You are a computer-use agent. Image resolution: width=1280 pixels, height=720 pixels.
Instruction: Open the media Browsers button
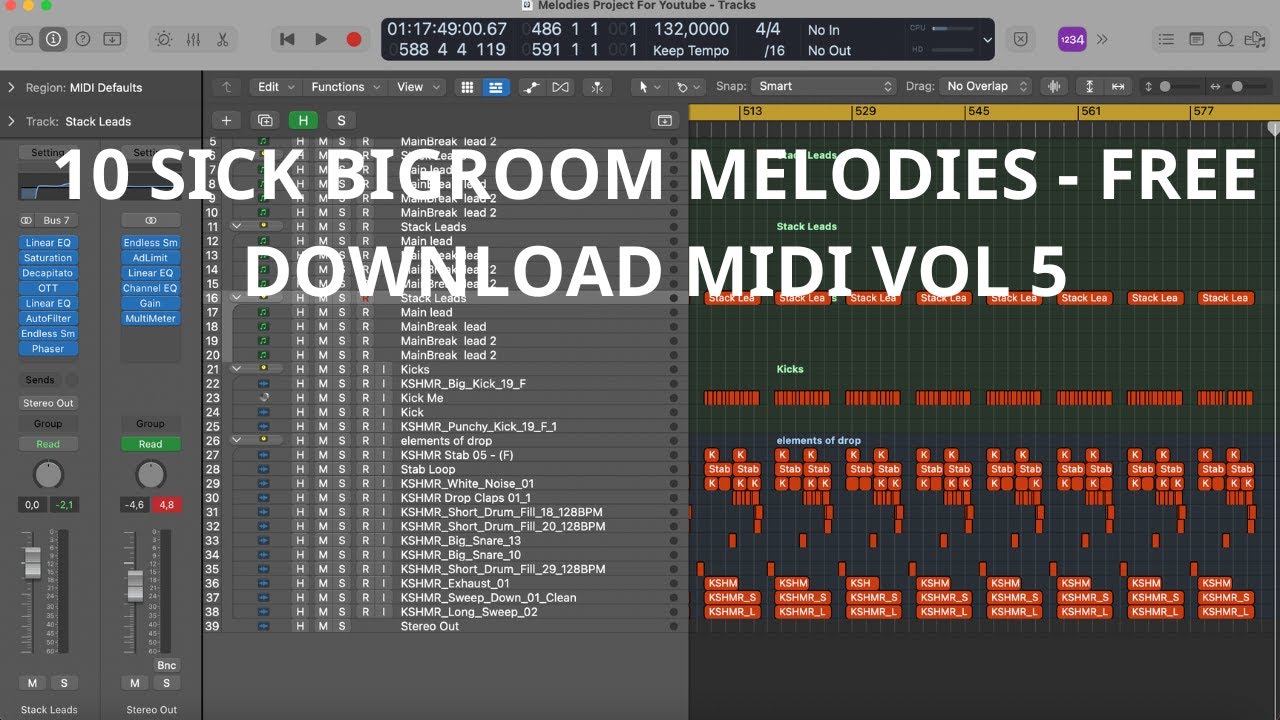(1255, 39)
